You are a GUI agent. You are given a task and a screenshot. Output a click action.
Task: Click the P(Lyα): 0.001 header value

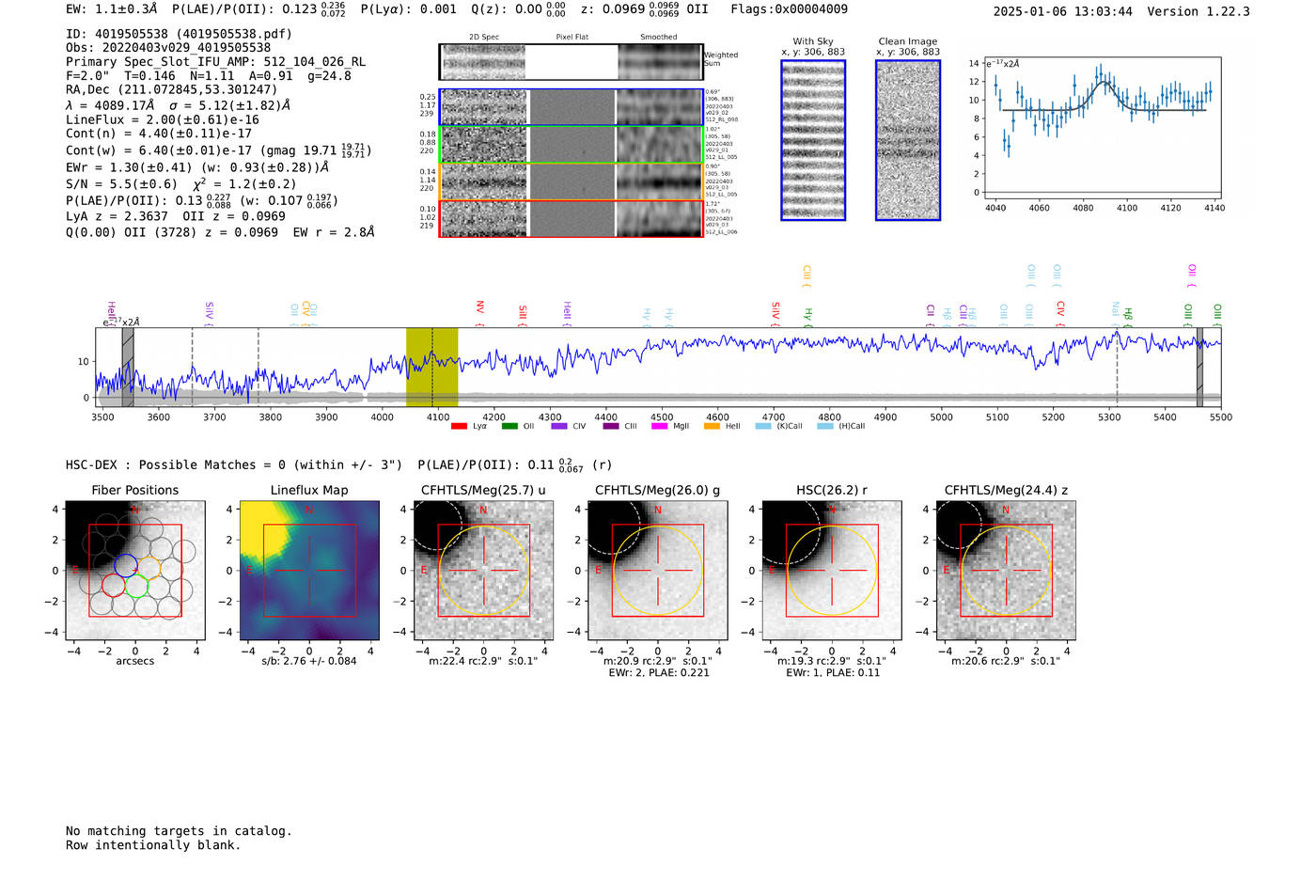coord(409,9)
